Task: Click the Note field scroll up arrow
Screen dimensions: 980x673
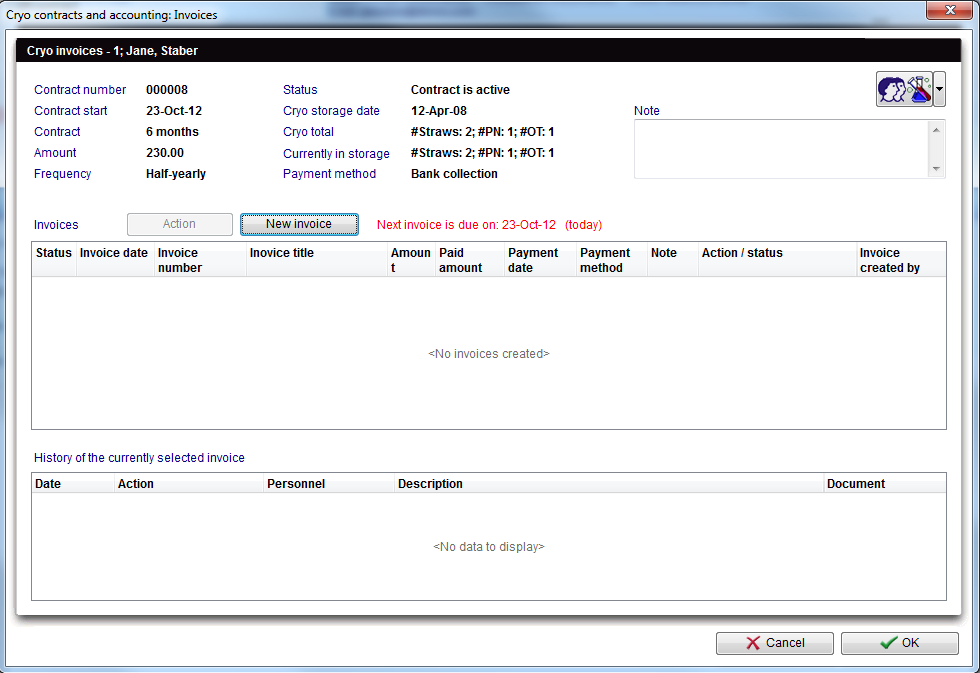Action: [936, 130]
